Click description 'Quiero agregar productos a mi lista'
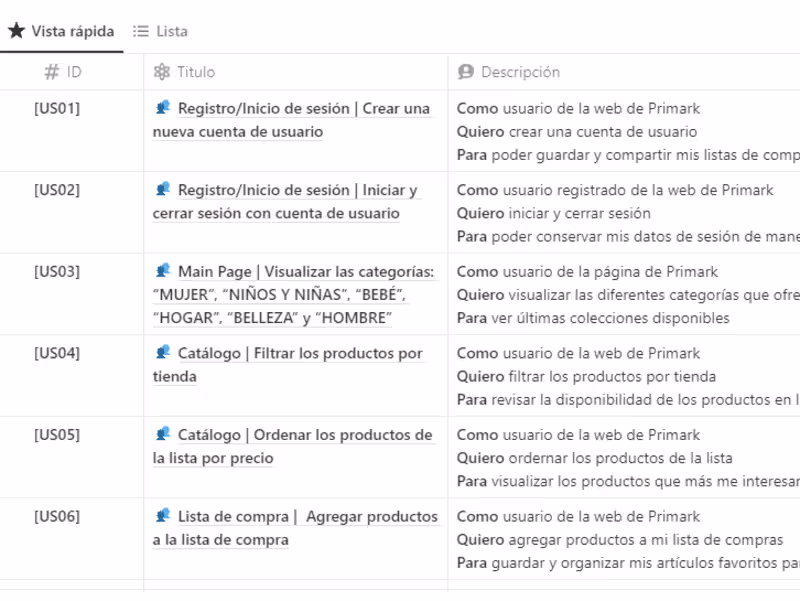The width and height of the screenshot is (800, 601). click(x=619, y=540)
